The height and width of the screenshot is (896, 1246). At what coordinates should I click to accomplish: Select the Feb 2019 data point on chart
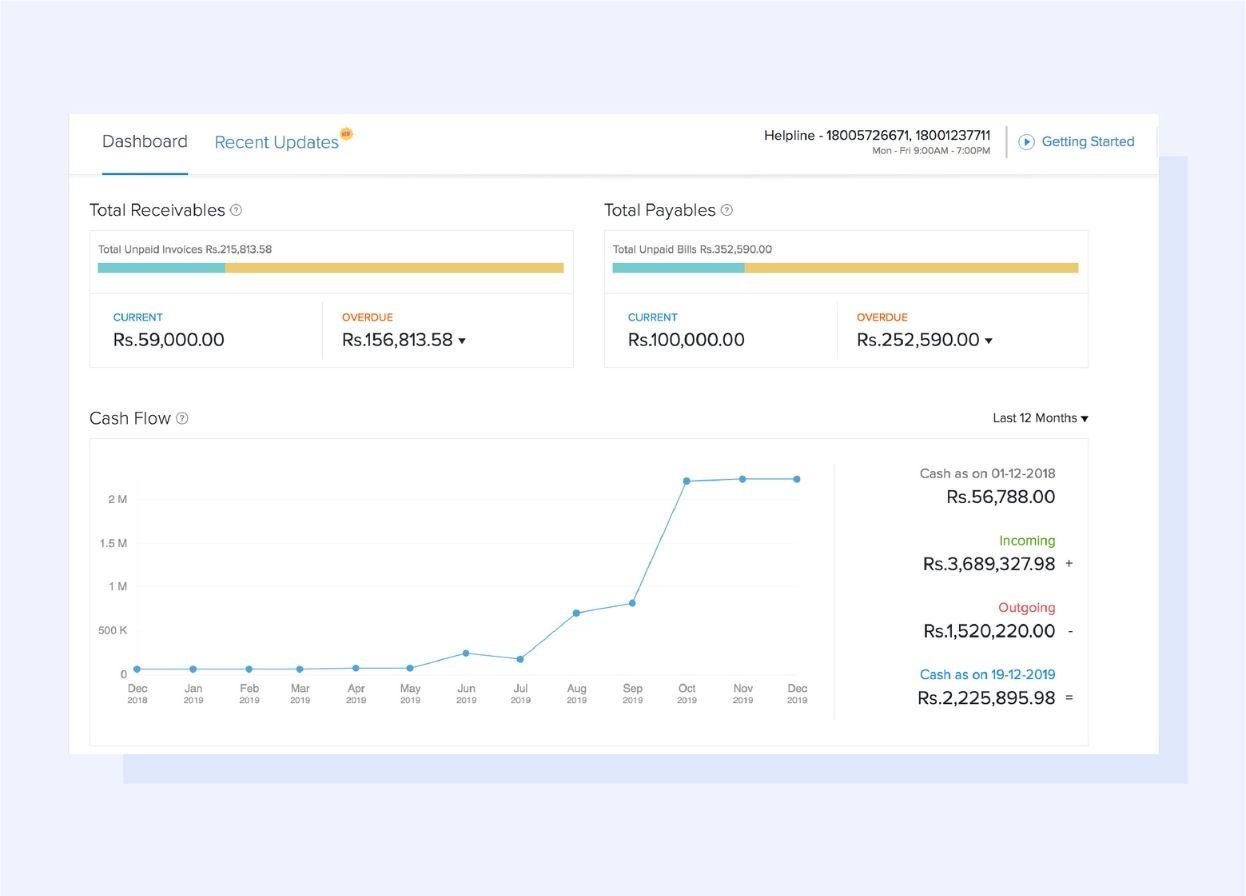pos(249,669)
